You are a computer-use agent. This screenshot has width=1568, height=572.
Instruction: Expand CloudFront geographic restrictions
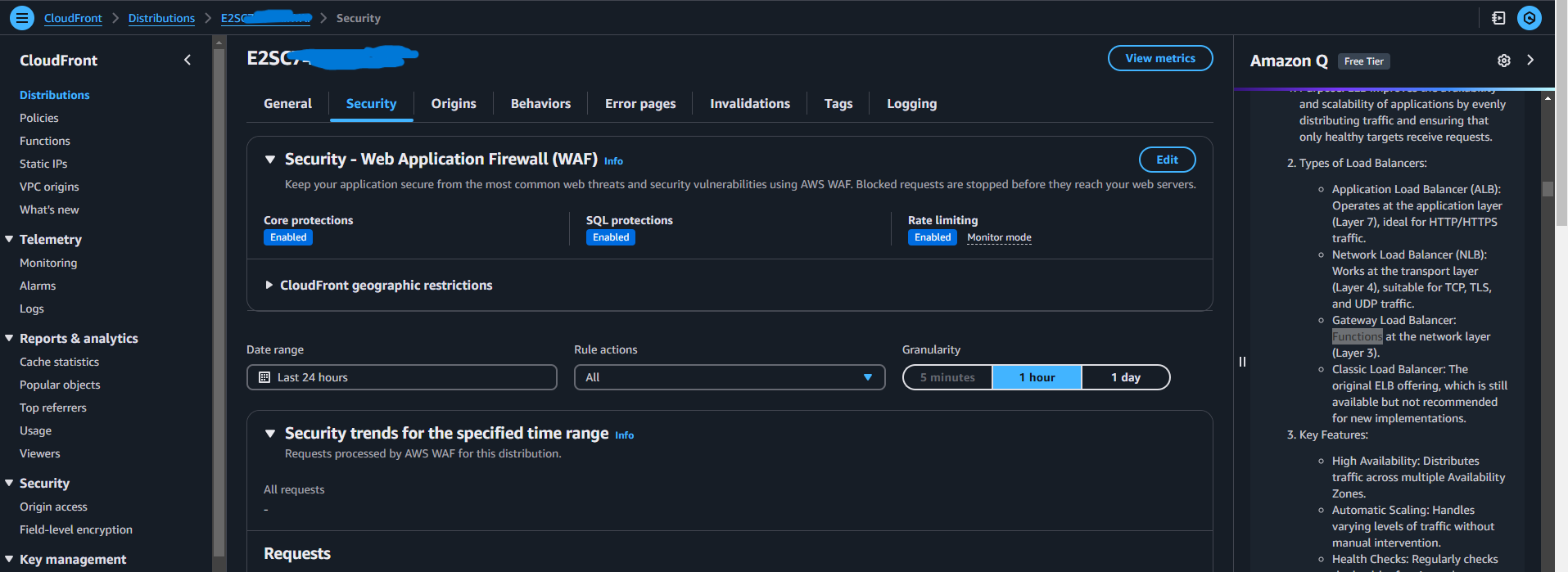[x=269, y=285]
